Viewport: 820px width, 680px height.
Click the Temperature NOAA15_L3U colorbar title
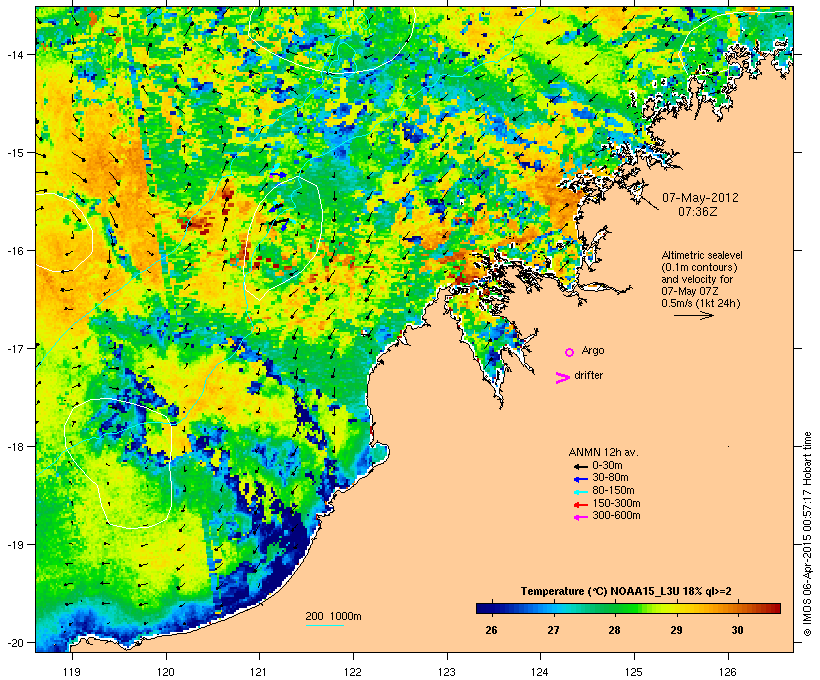[x=626, y=591]
